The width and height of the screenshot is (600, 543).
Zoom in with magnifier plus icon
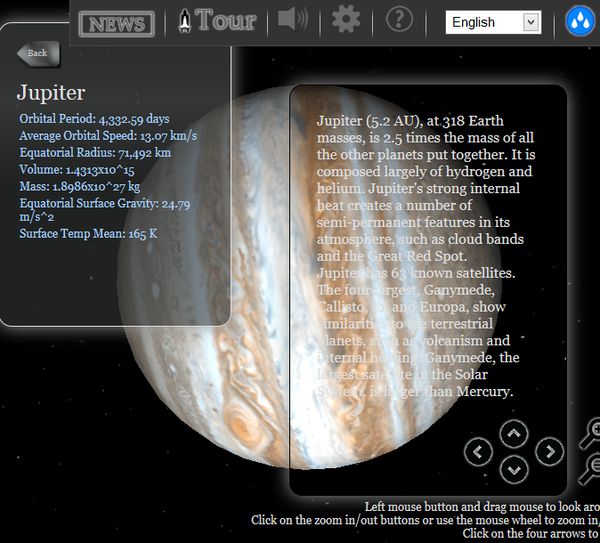(x=591, y=432)
